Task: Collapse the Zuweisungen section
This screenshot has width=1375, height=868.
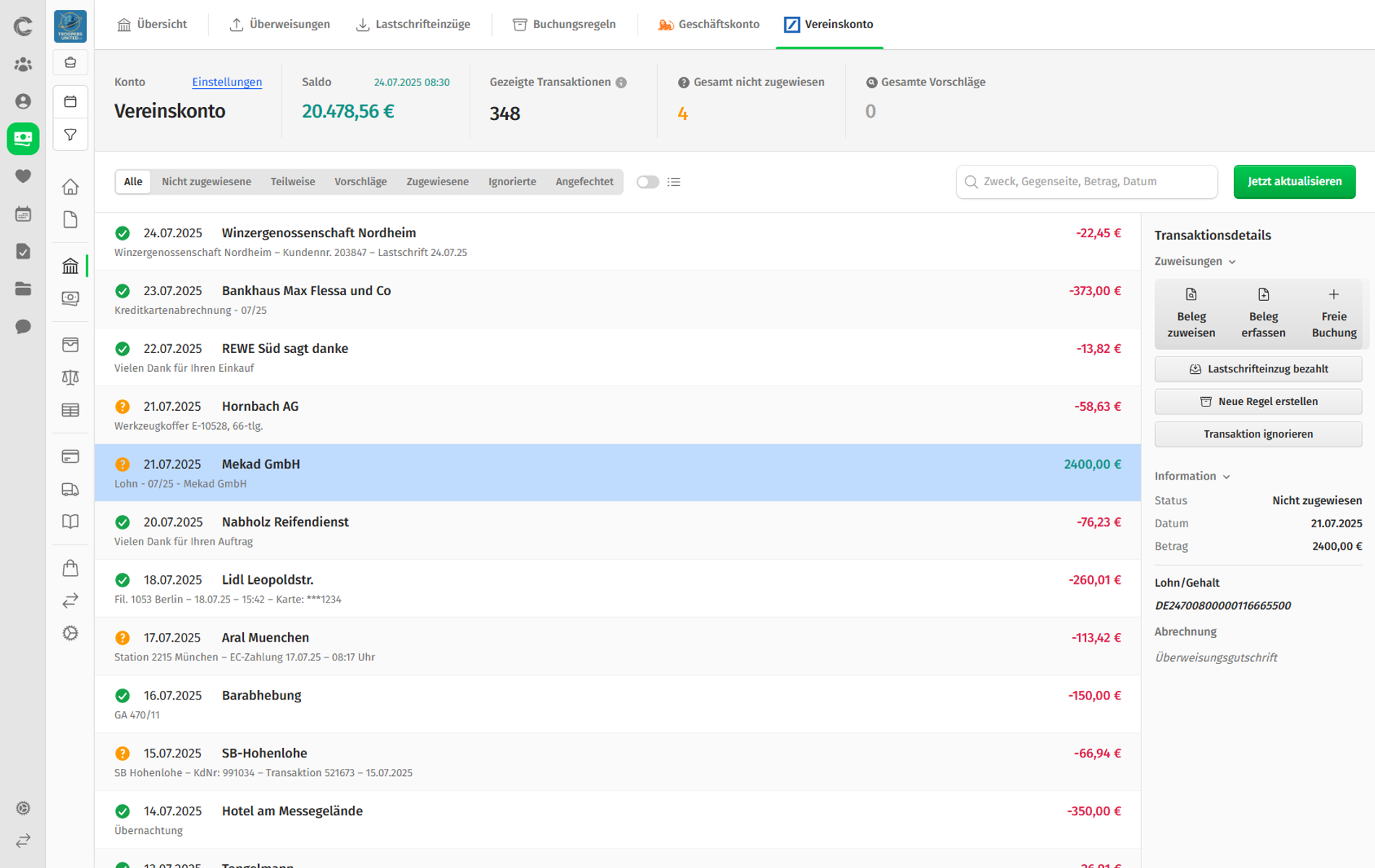Action: click(x=1195, y=261)
